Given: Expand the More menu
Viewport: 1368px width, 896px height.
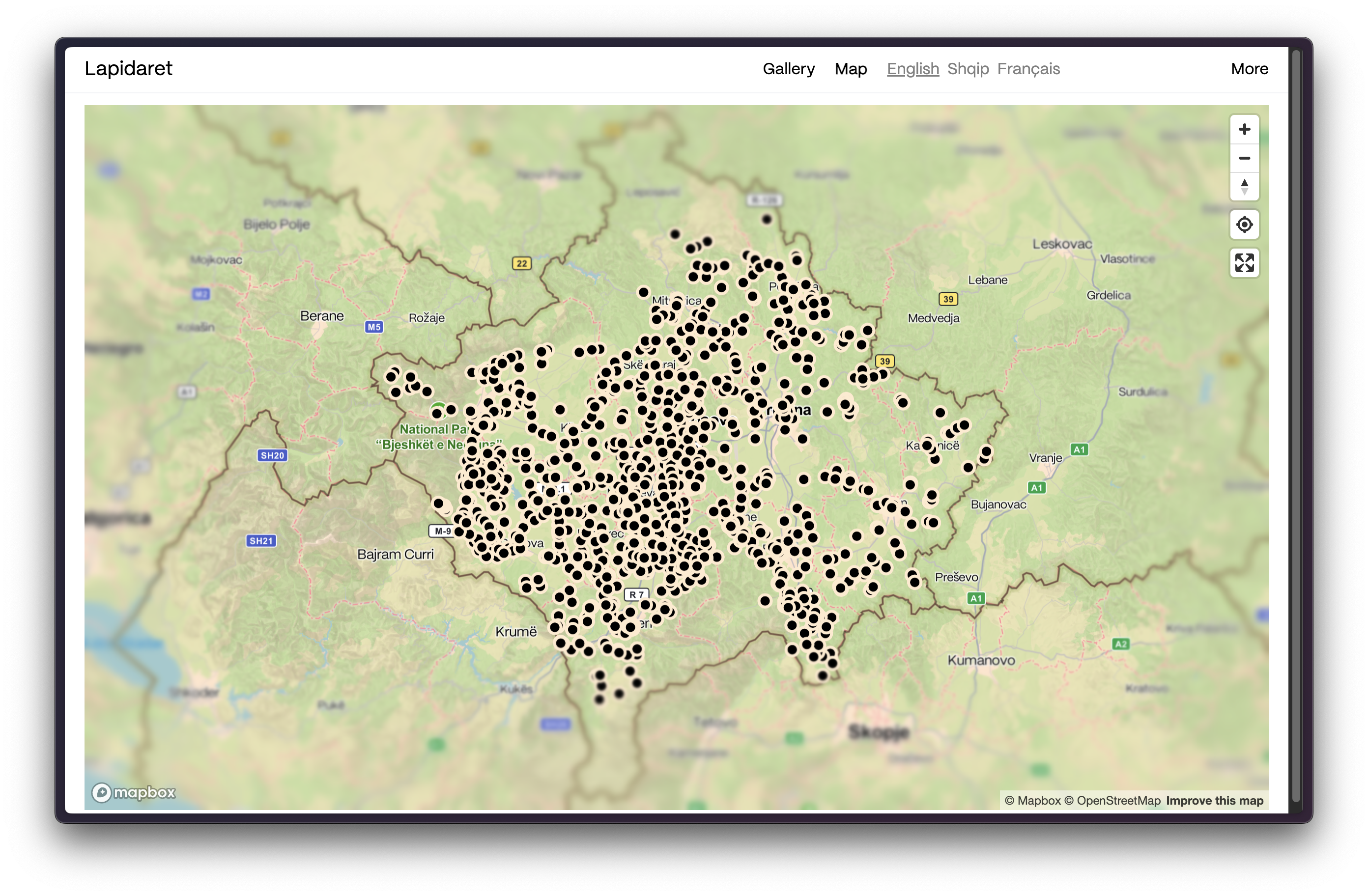Looking at the screenshot, I should tap(1249, 69).
